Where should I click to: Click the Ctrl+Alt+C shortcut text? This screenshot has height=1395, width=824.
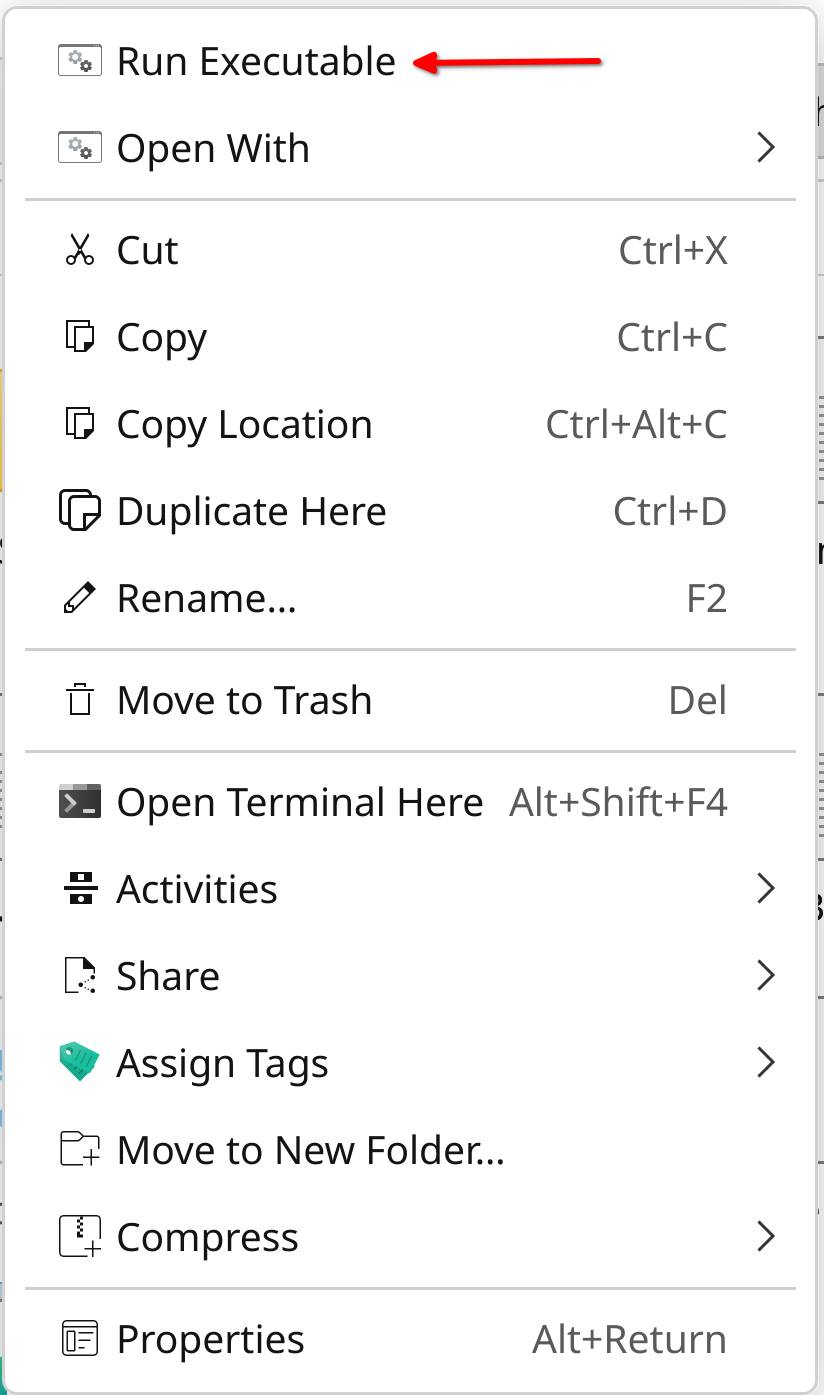point(636,424)
